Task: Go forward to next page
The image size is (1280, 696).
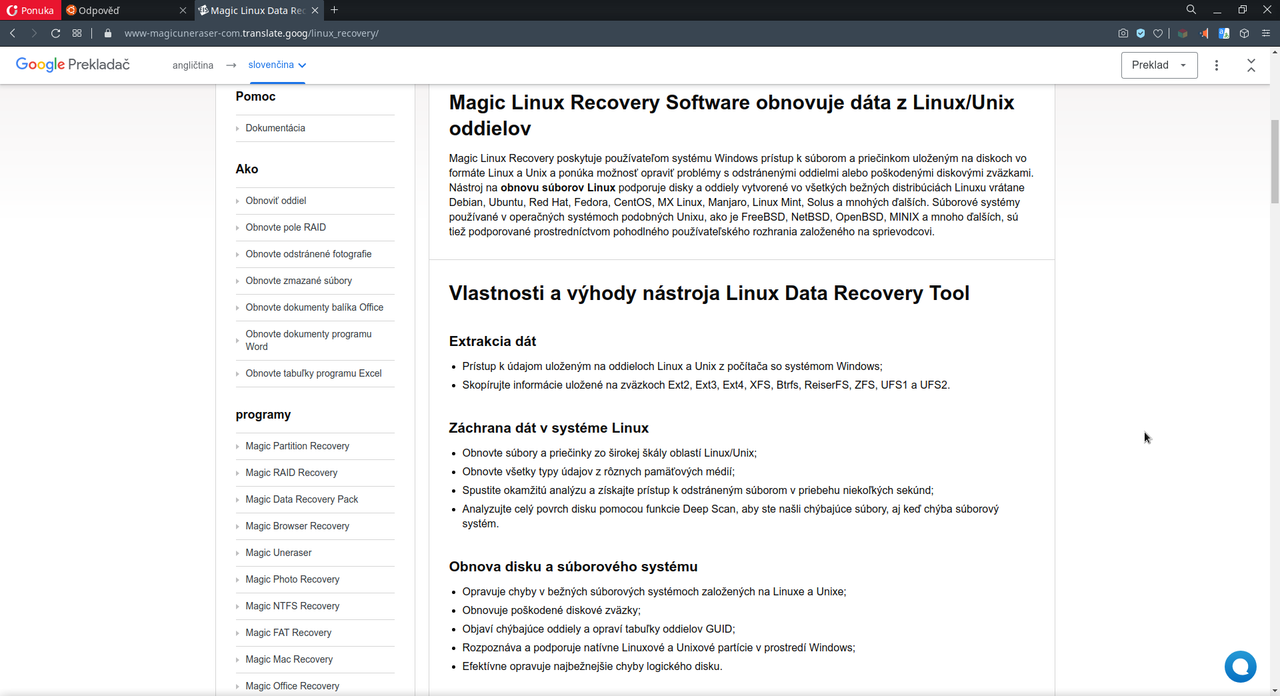Action: [x=35, y=33]
